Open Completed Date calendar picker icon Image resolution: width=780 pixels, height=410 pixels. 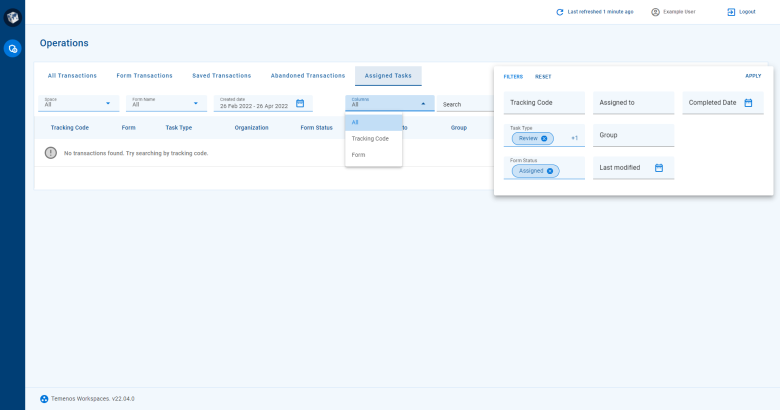click(748, 103)
